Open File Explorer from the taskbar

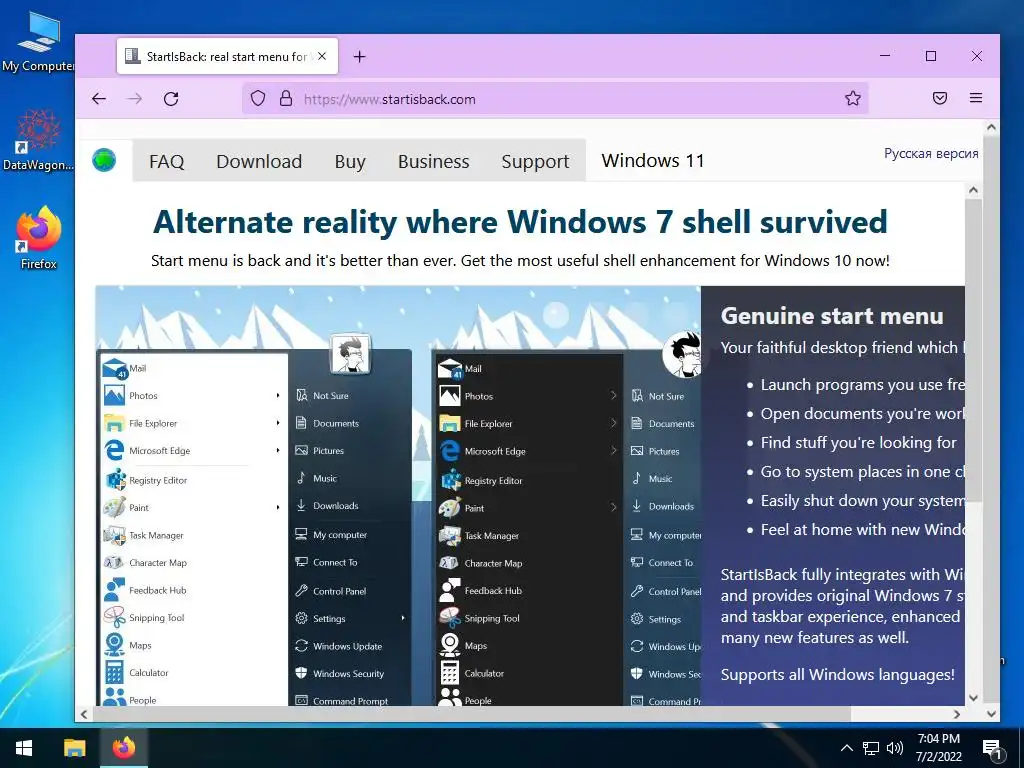pyautogui.click(x=74, y=748)
